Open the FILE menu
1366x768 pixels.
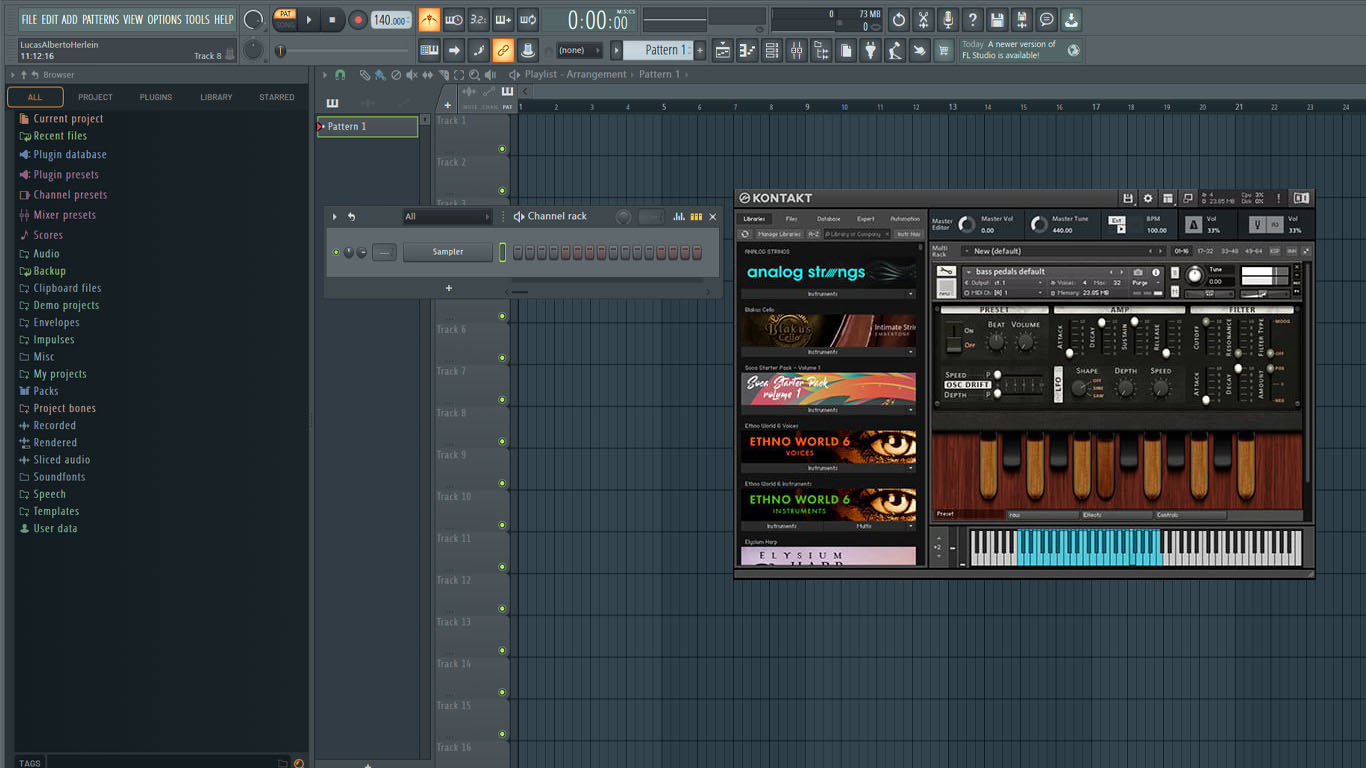click(x=29, y=19)
